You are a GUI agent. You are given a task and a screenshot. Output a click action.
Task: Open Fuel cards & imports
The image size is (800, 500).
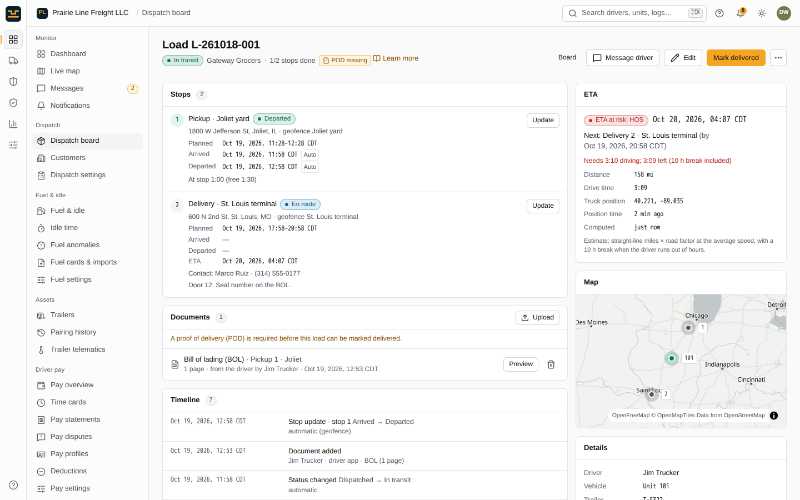(87, 262)
